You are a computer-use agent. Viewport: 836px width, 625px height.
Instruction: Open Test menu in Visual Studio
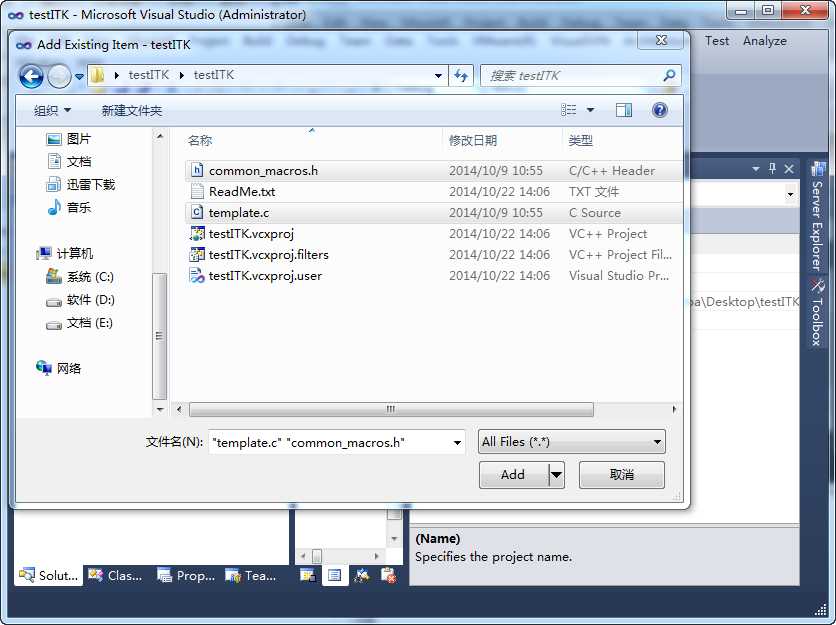(717, 41)
